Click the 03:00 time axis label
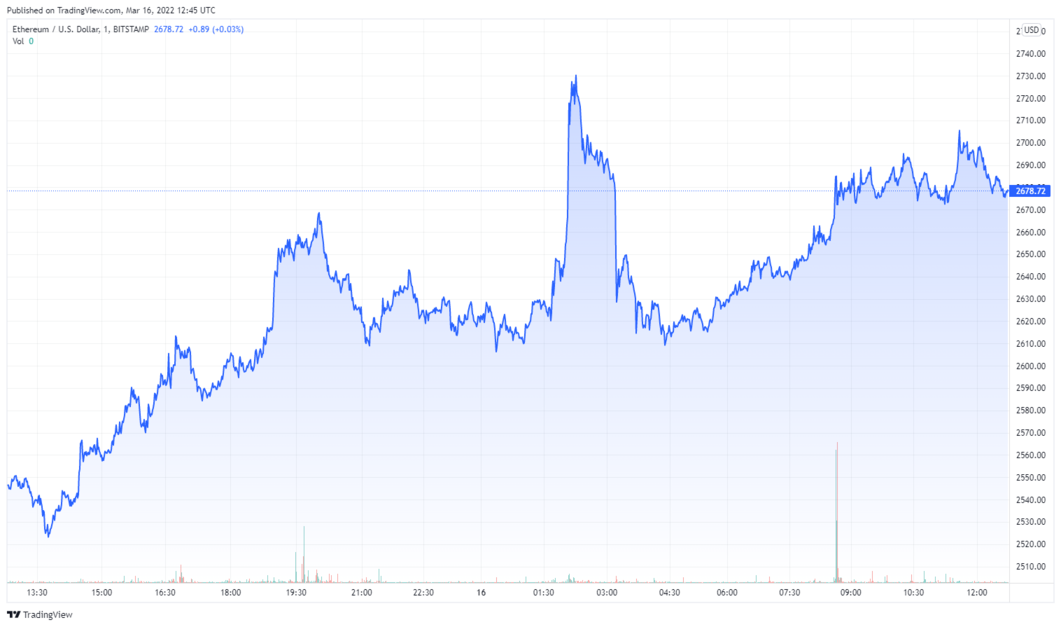 (606, 593)
